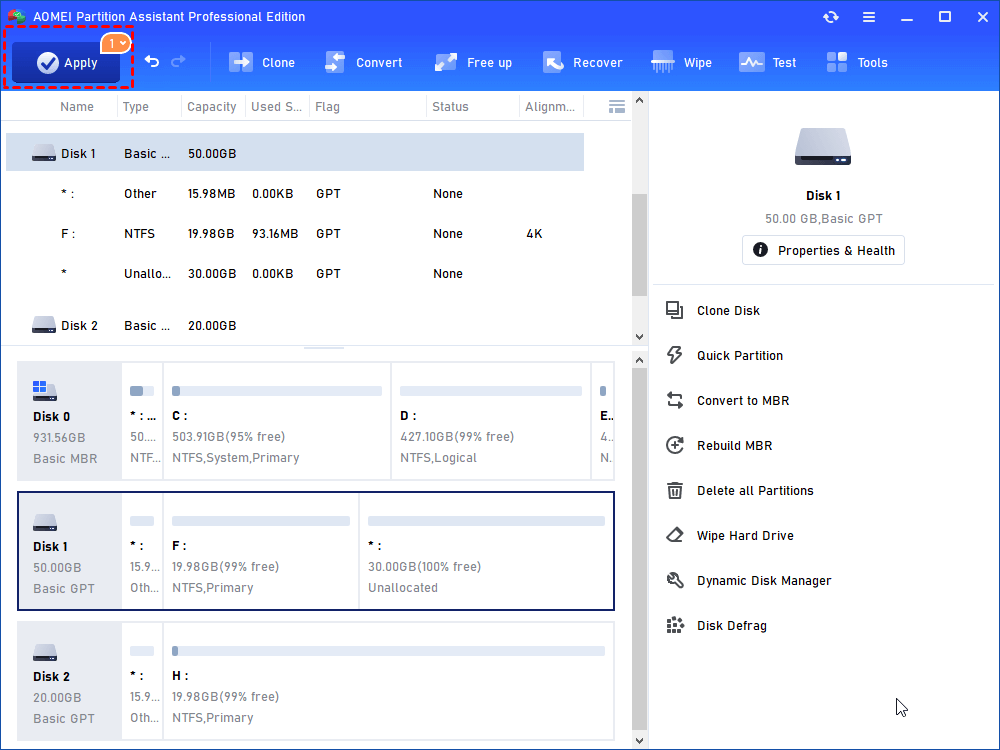1000x750 pixels.
Task: Open the column settings list icon
Action: pyautogui.click(x=617, y=107)
